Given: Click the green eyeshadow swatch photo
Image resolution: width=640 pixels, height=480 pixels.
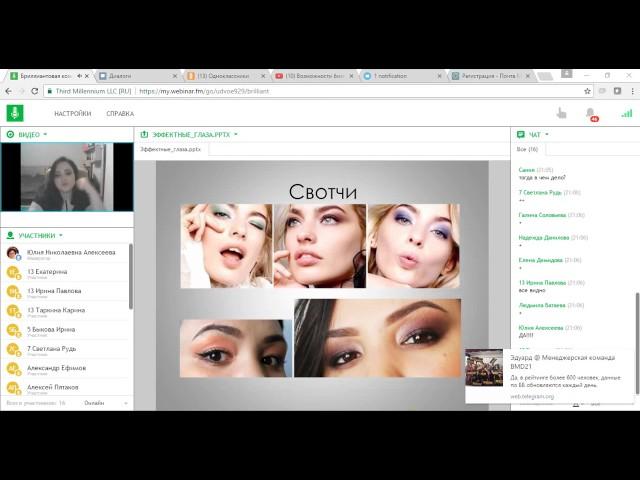Looking at the screenshot, I should pyautogui.click(x=227, y=246).
